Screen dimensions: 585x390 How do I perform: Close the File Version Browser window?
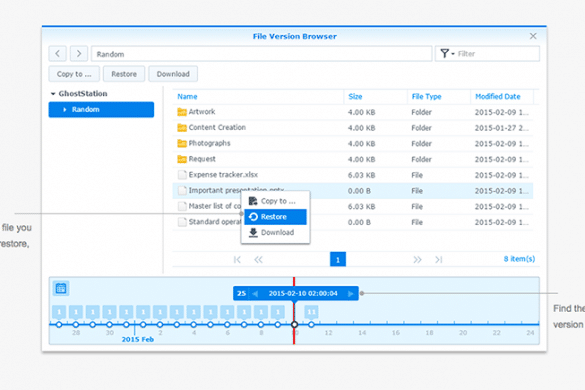[x=533, y=36]
